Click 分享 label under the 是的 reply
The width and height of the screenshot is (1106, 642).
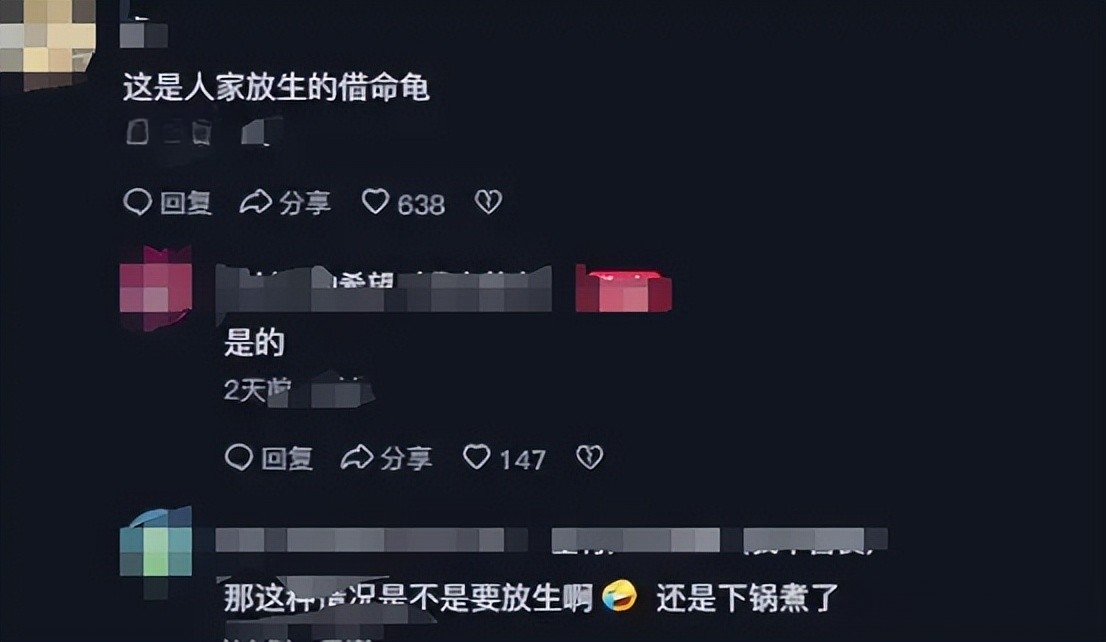pos(406,459)
